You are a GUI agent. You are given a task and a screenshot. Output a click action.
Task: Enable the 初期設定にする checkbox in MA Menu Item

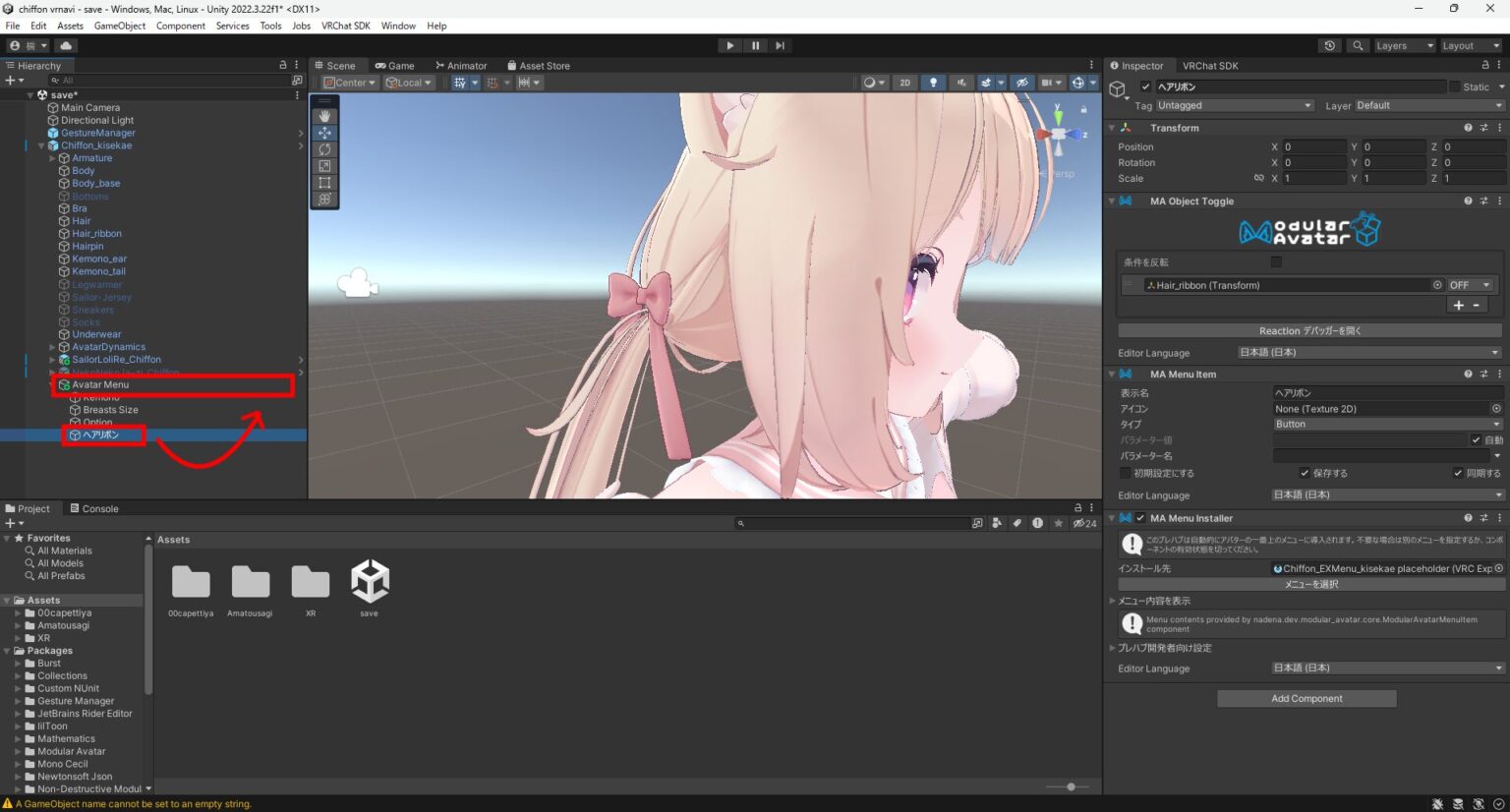(x=1125, y=473)
